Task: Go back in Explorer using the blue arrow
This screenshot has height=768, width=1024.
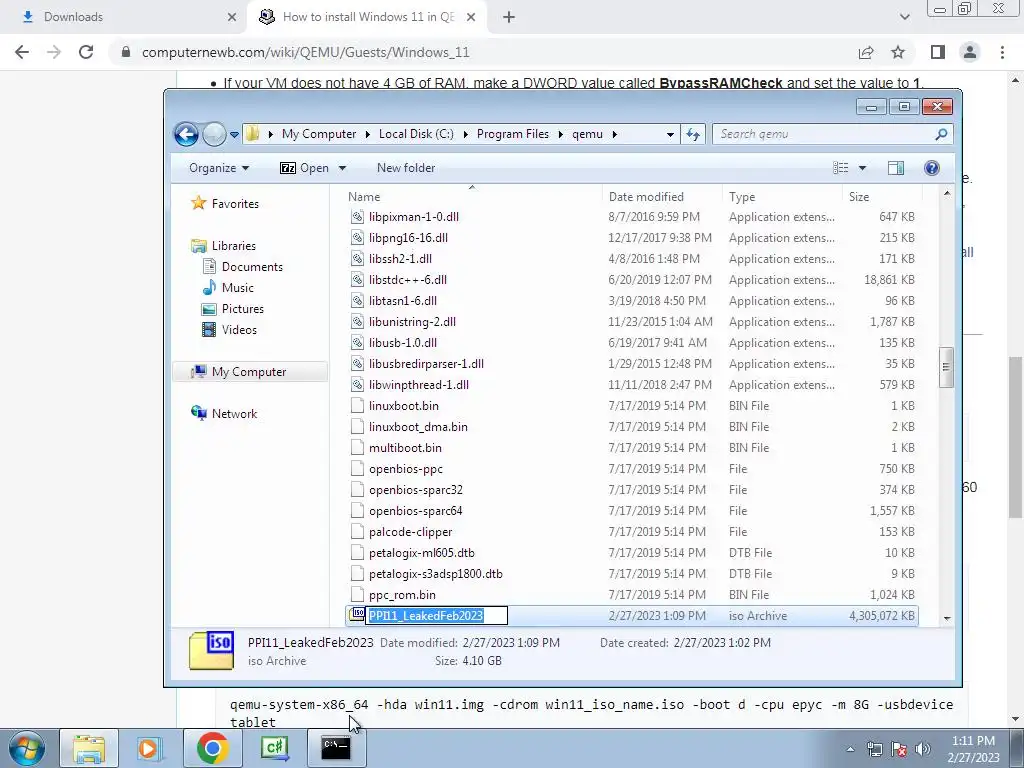Action: tap(187, 135)
